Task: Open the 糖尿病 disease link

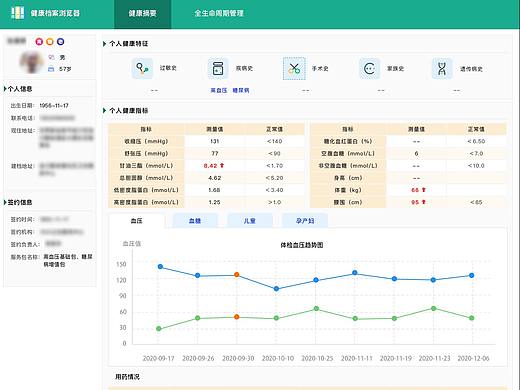Action: point(241,90)
